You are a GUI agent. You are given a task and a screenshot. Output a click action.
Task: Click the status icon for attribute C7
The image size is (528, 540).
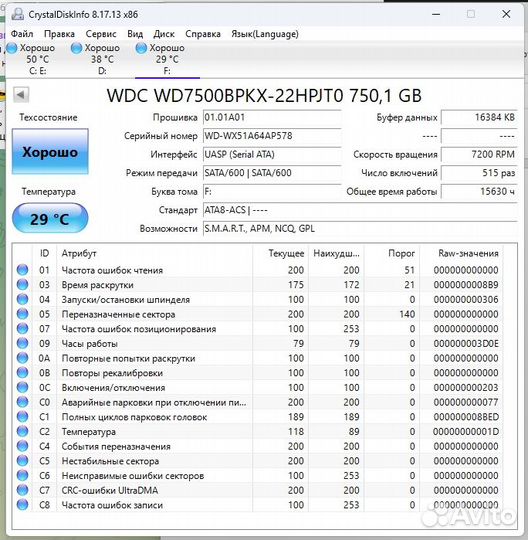(x=22, y=490)
